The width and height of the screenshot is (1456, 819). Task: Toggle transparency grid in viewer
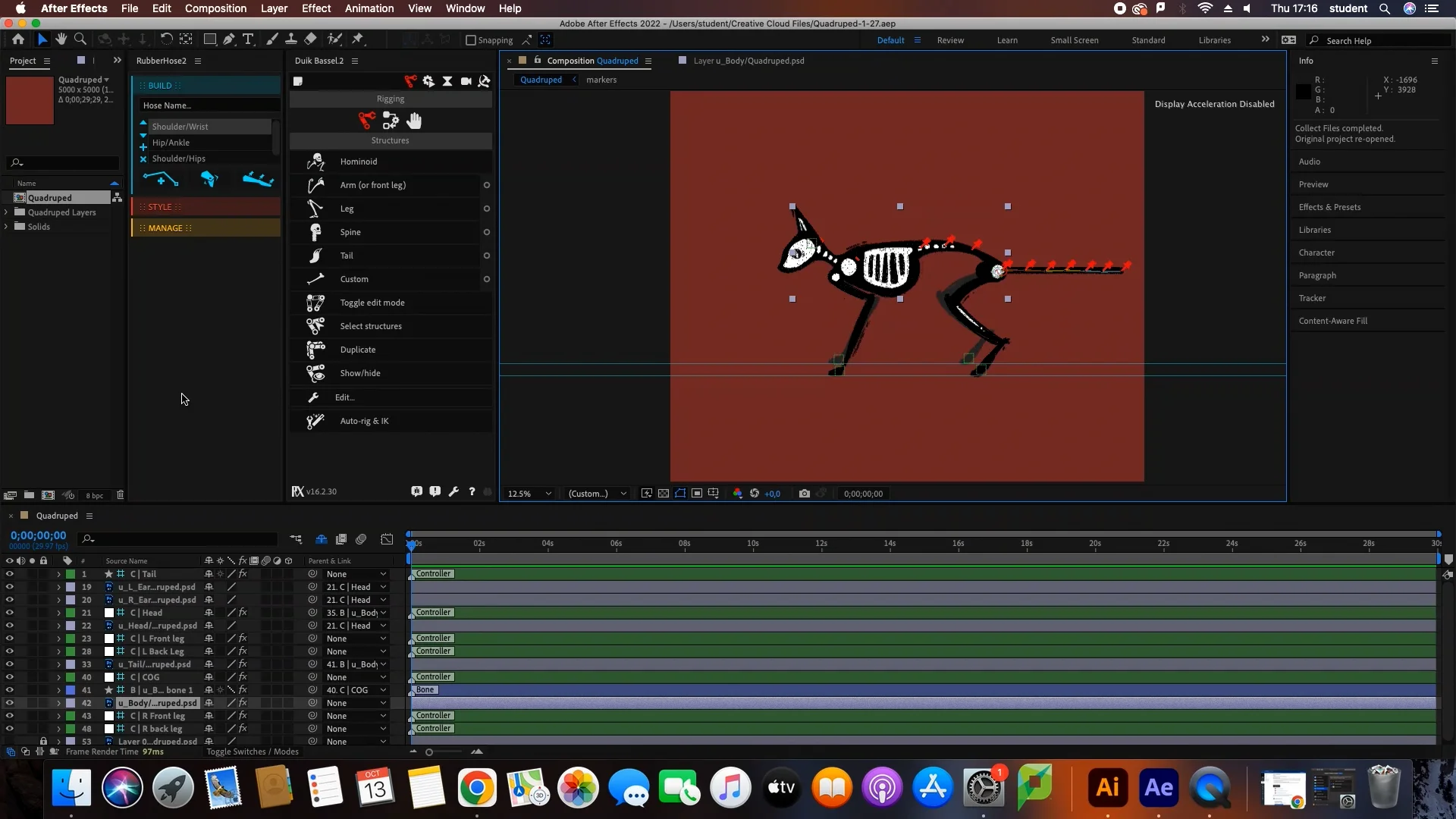664,494
